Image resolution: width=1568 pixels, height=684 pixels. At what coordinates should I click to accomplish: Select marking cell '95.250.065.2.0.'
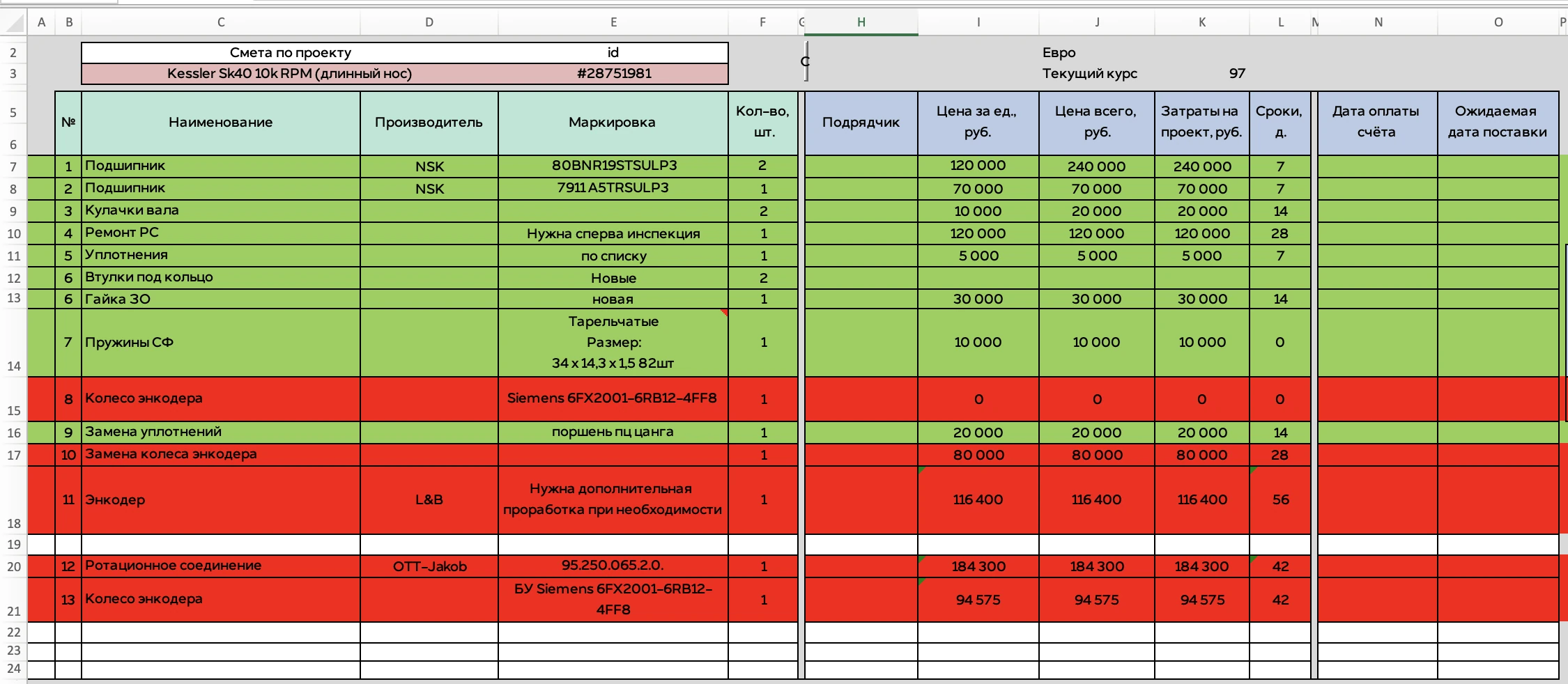point(613,566)
